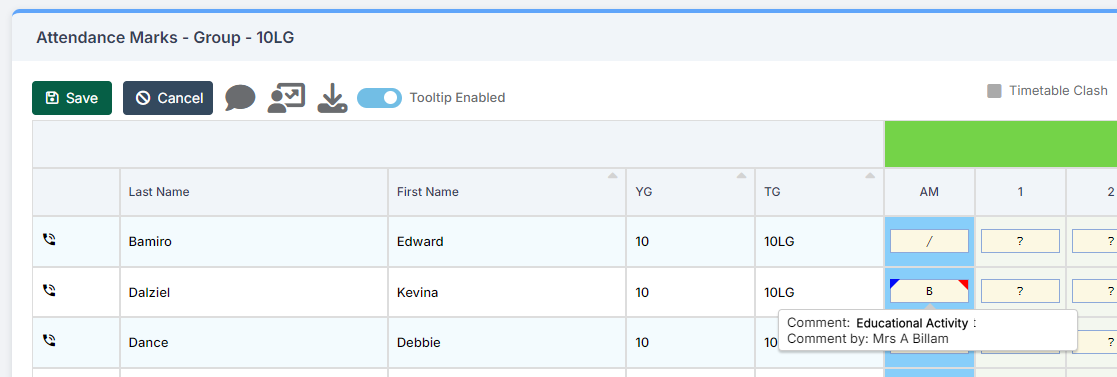Click Dalziel's AM mark field showing B
The image size is (1117, 377).
click(929, 291)
